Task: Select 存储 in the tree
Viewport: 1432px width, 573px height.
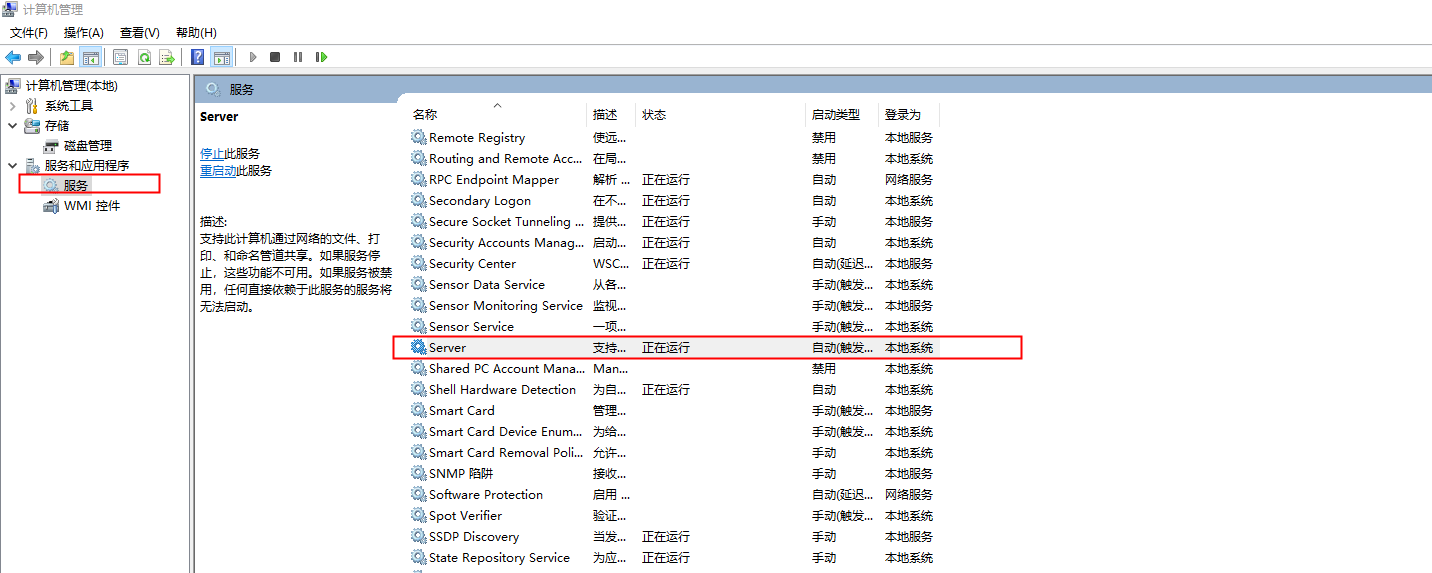Action: pyautogui.click(x=57, y=125)
